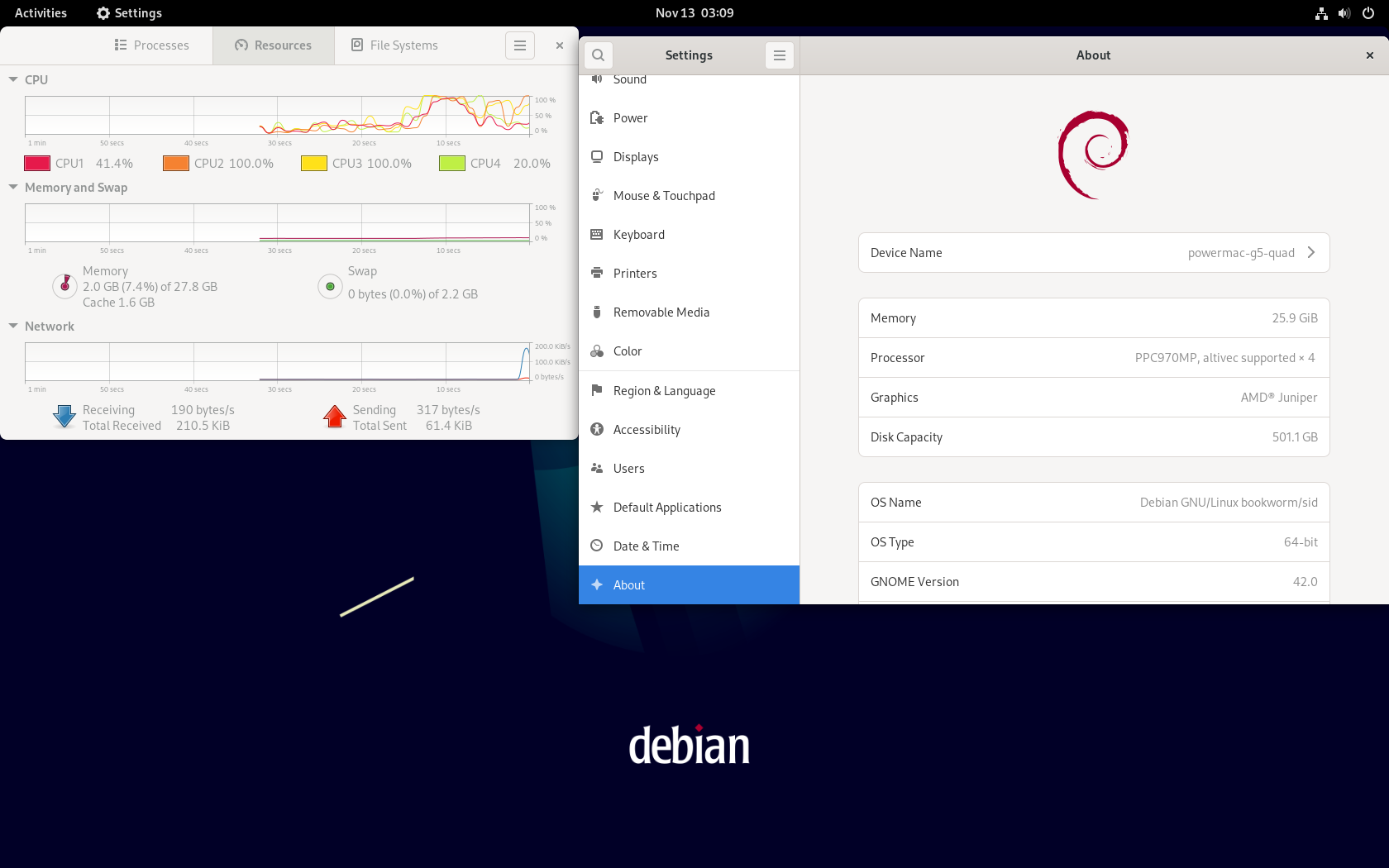The image size is (1389, 868).
Task: Select Removable Media in Settings sidebar
Action: coord(689,312)
